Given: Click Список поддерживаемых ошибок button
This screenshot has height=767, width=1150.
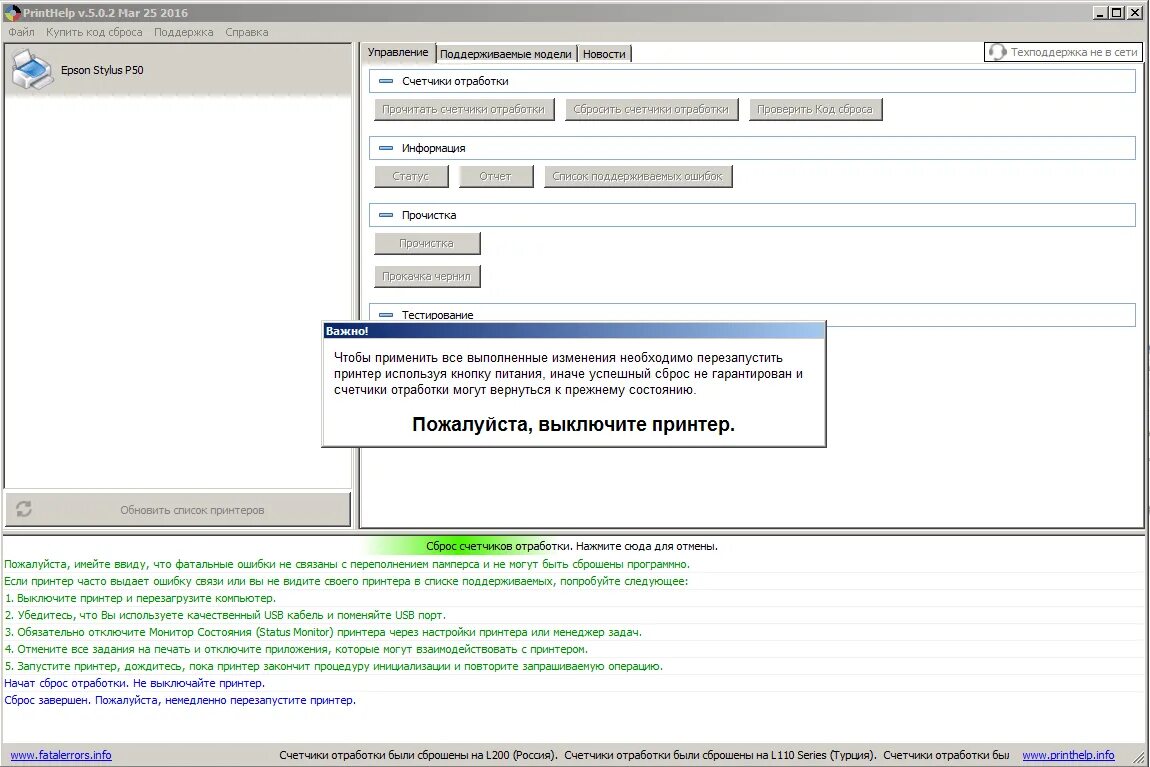Looking at the screenshot, I should [x=637, y=176].
